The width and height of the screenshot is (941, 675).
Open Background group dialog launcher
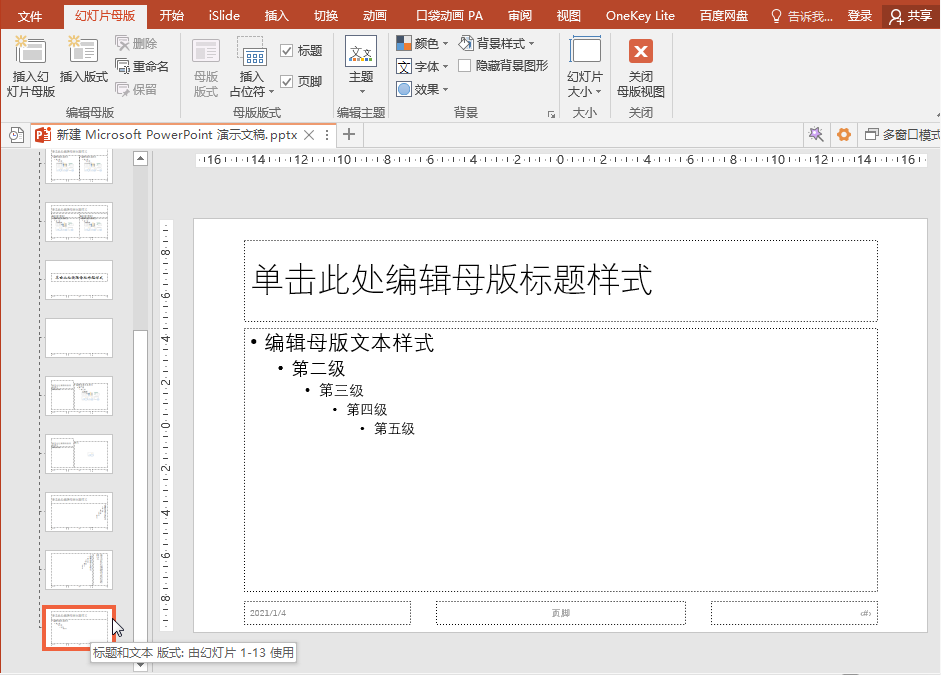point(551,114)
